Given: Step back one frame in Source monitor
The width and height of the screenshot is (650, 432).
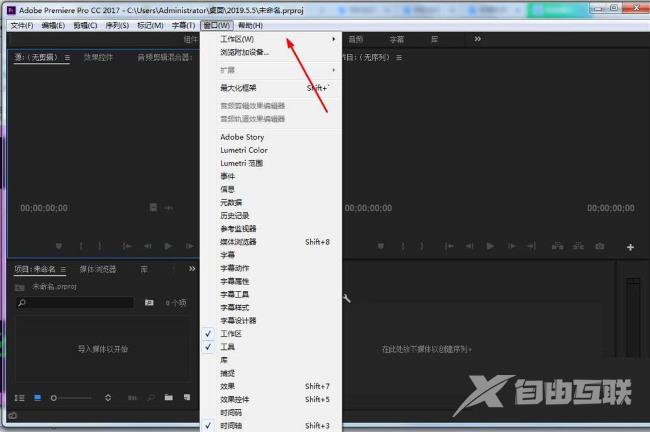Looking at the screenshot, I should pyautogui.click(x=148, y=246).
